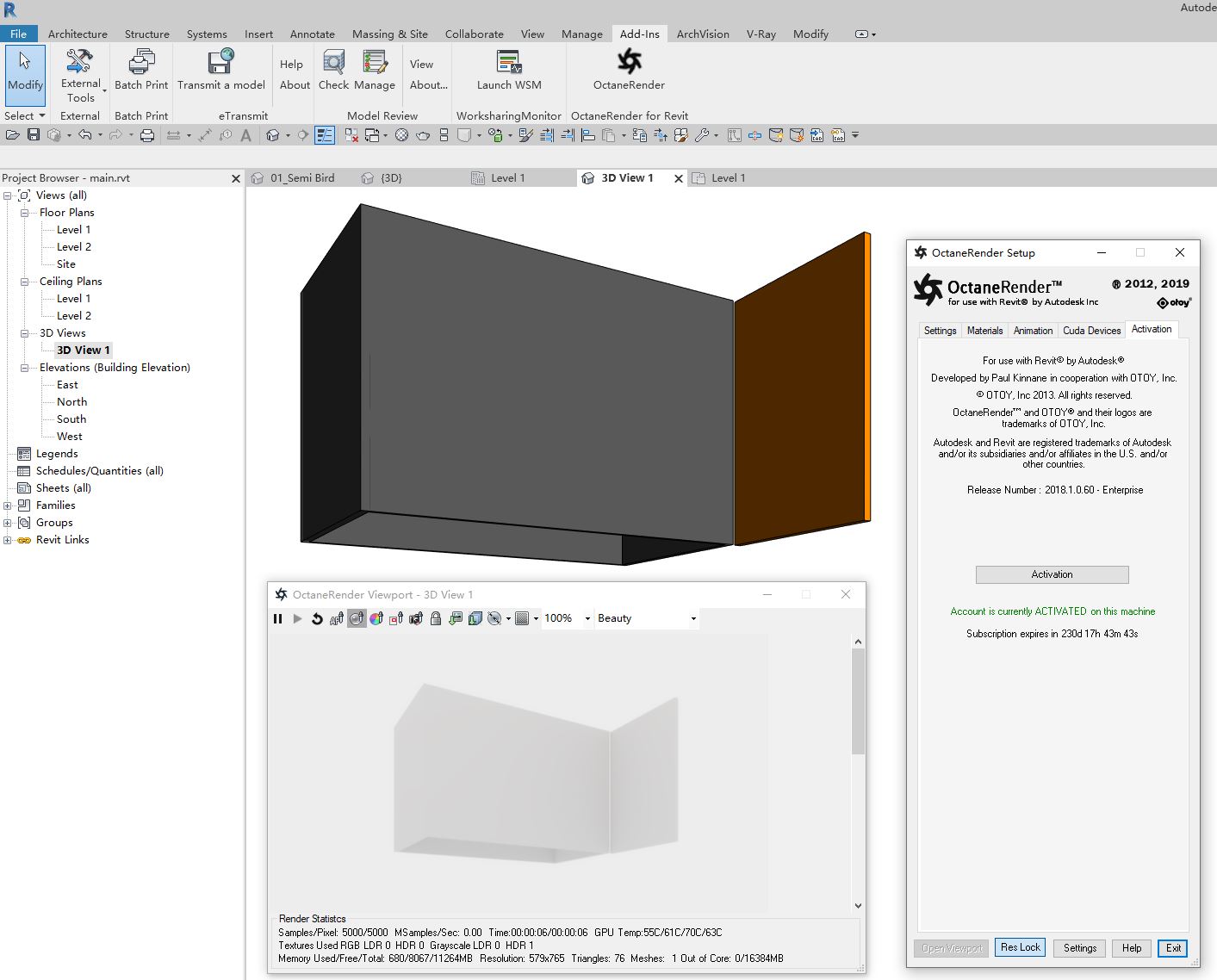Screen dimensions: 1217x980
Task: Click the camera picker icon in viewport toolbar
Action: tap(416, 618)
